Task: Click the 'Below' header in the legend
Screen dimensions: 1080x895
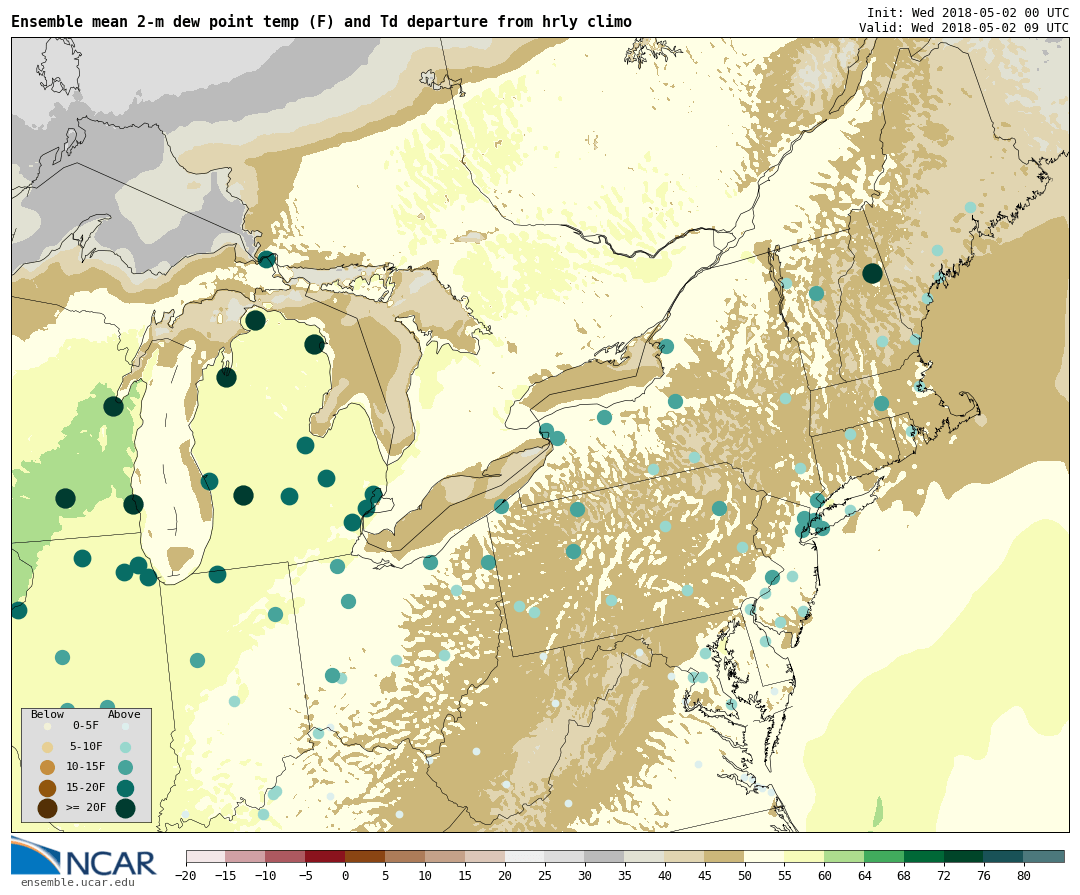Action: (47, 714)
